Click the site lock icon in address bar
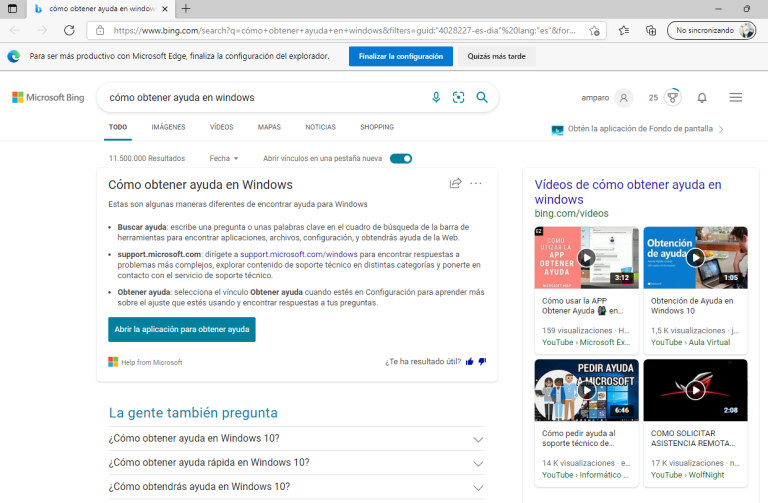The height and width of the screenshot is (503, 768). 100,30
